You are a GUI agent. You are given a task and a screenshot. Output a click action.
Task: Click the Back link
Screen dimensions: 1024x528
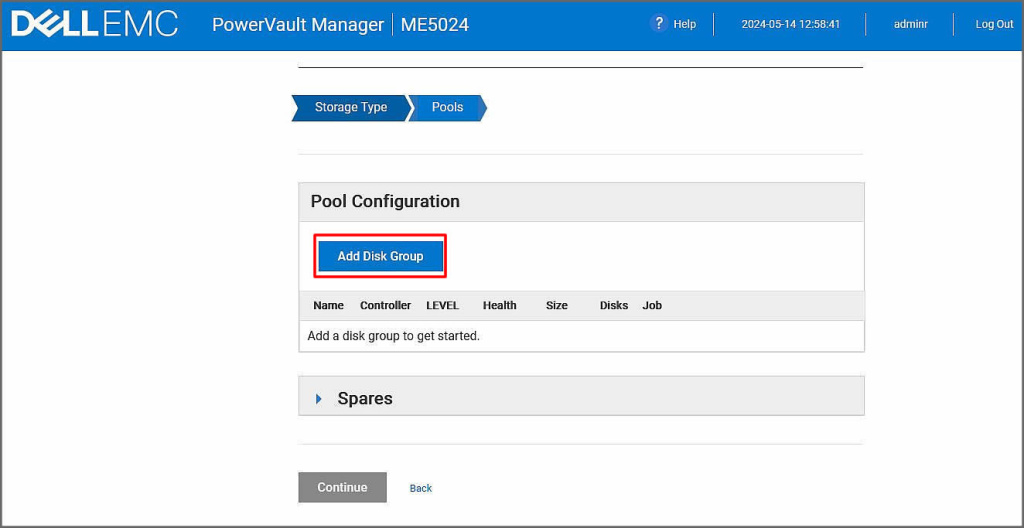(421, 488)
